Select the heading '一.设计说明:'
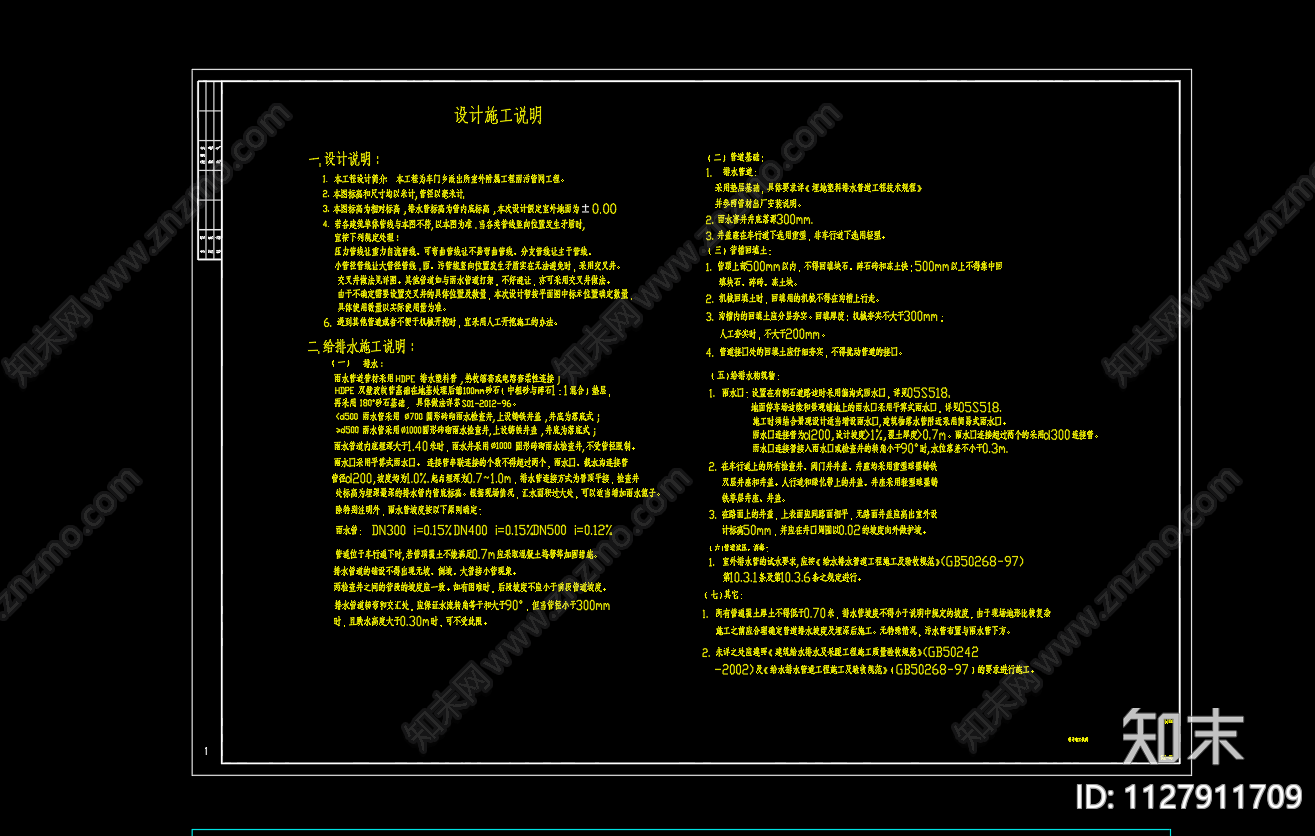This screenshot has height=836, width=1315. tap(344, 159)
